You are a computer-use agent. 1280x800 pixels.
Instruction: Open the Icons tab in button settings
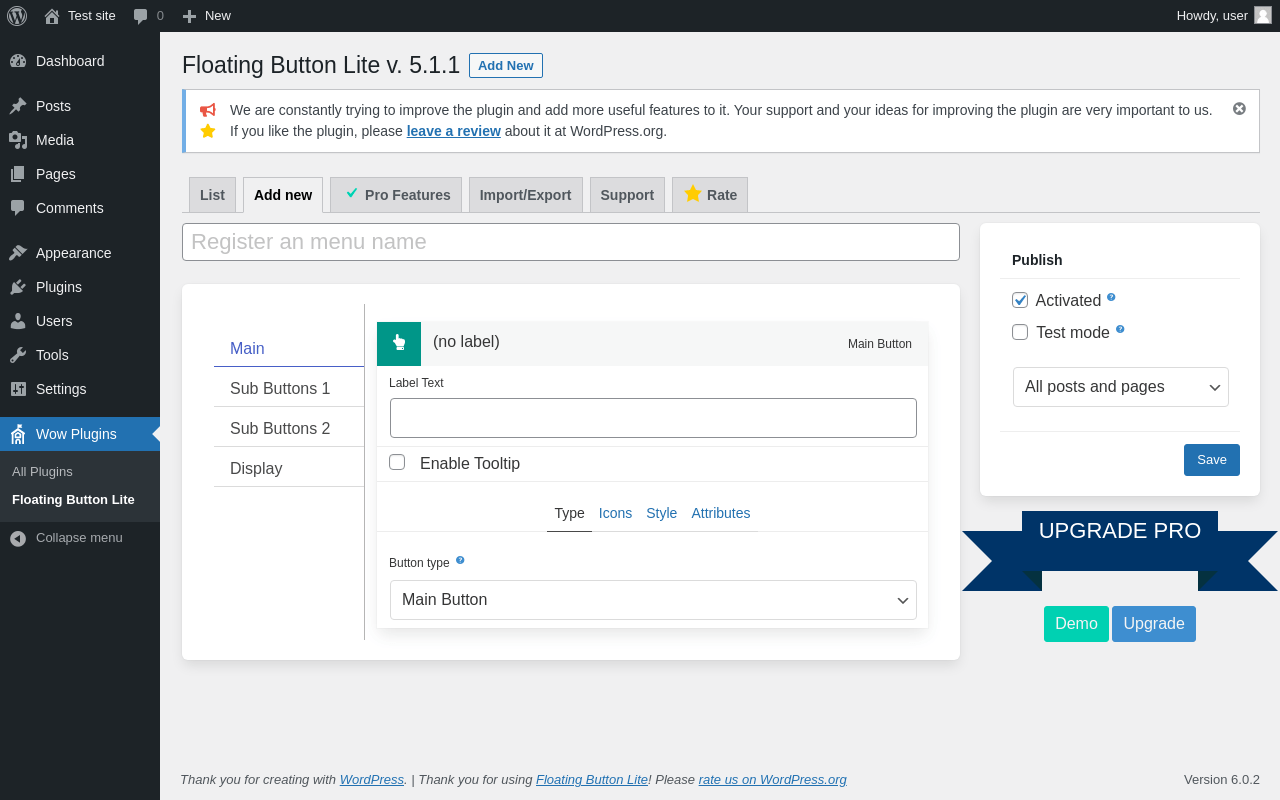(x=615, y=513)
